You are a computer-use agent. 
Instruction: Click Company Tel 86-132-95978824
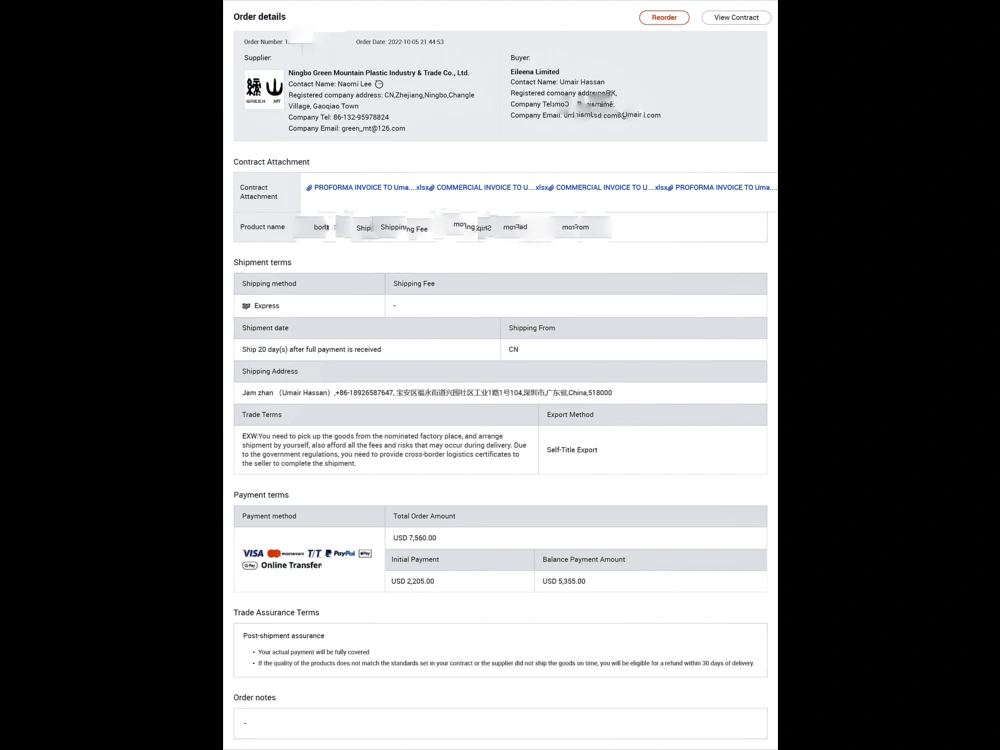338,117
